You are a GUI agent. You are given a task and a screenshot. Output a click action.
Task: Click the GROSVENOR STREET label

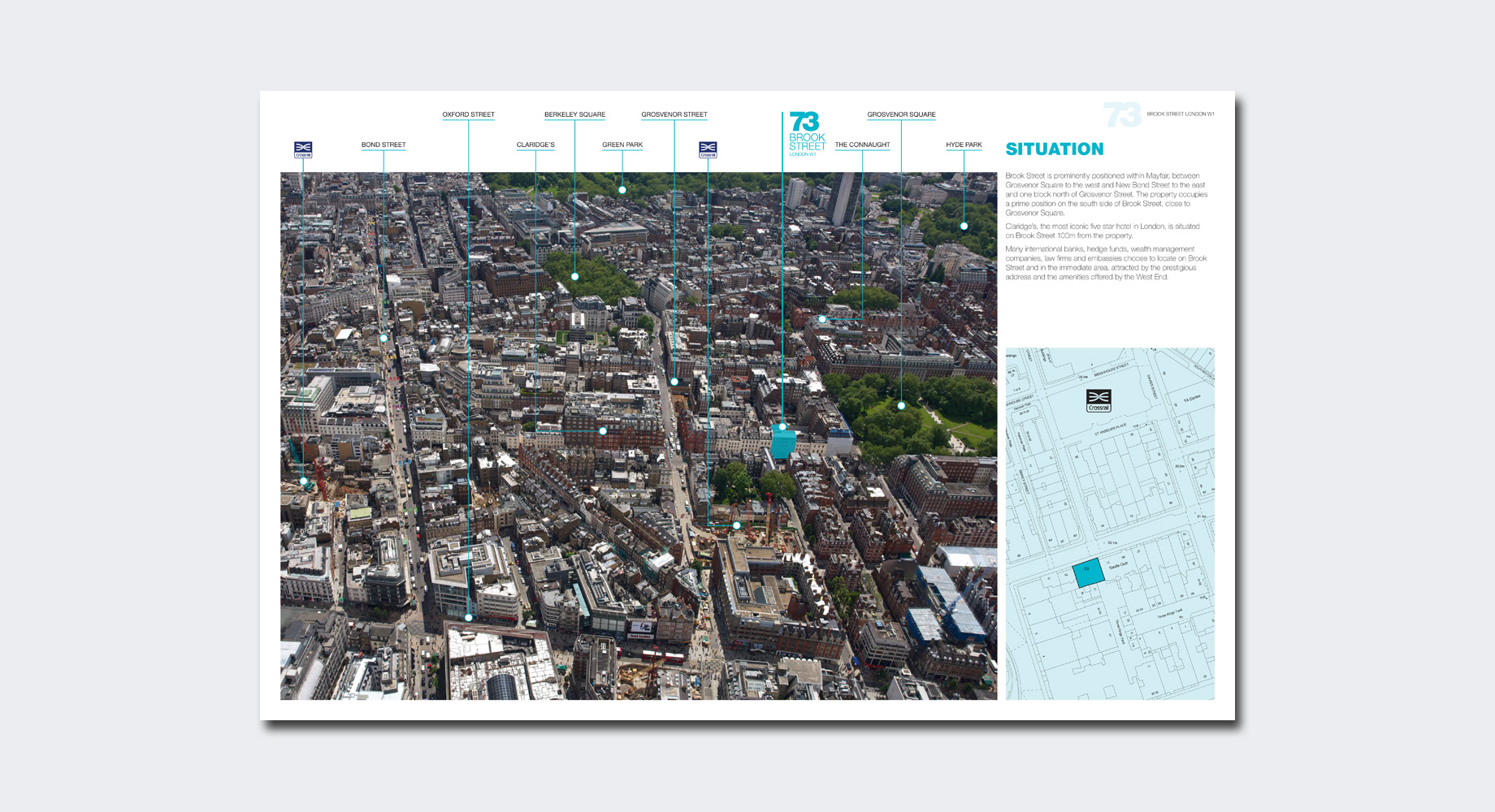coord(674,114)
